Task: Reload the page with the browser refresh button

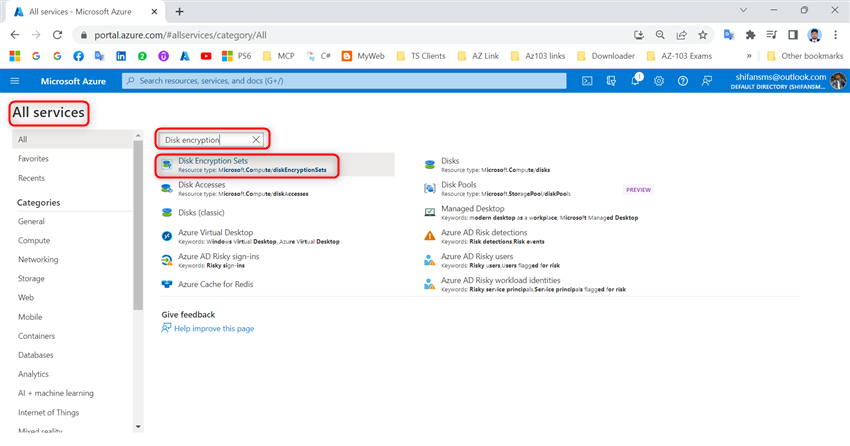Action: click(57, 35)
